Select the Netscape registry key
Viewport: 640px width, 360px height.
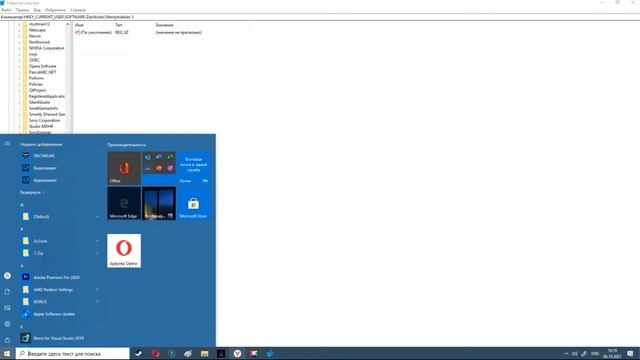pos(37,30)
